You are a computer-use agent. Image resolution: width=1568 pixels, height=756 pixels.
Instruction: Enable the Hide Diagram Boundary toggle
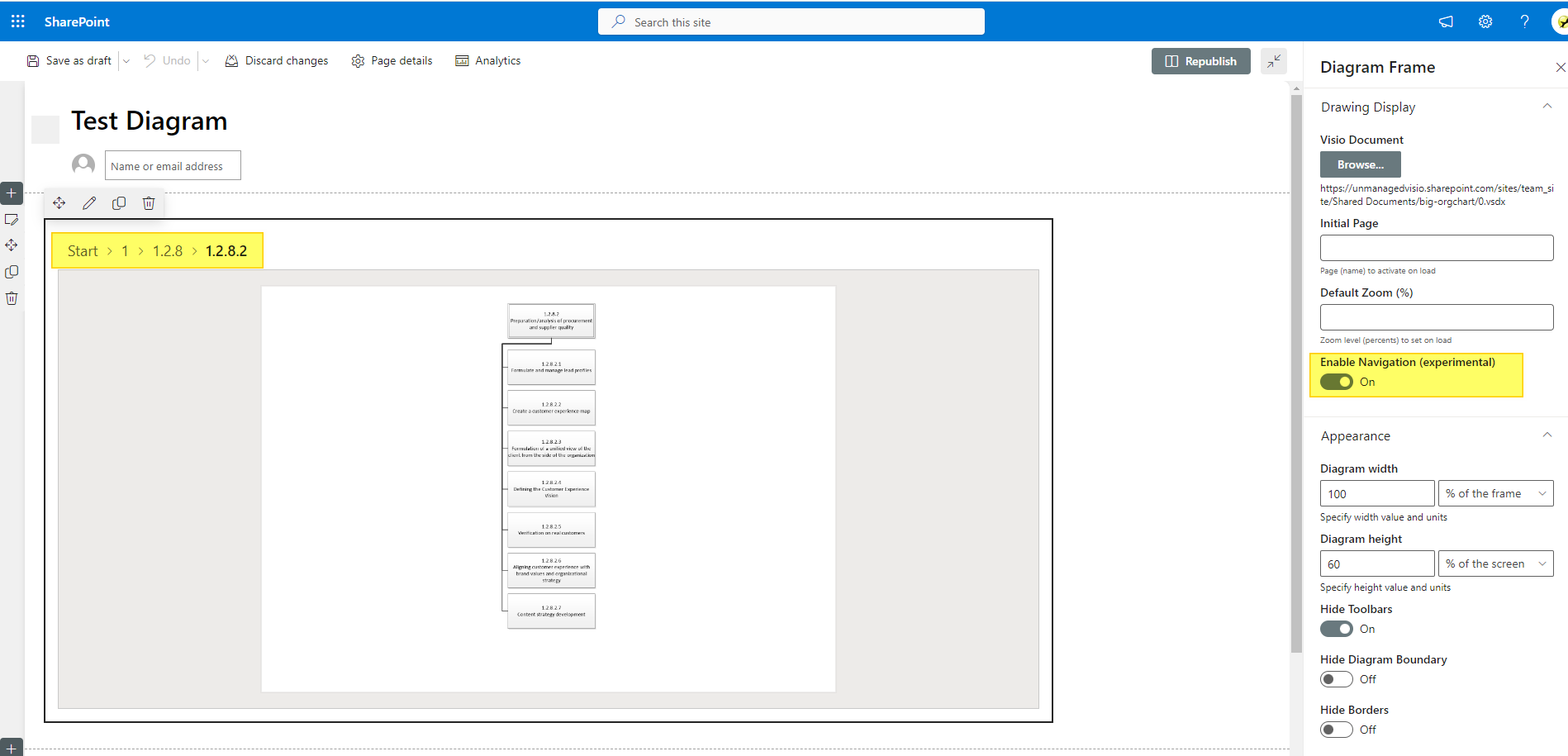[1336, 679]
